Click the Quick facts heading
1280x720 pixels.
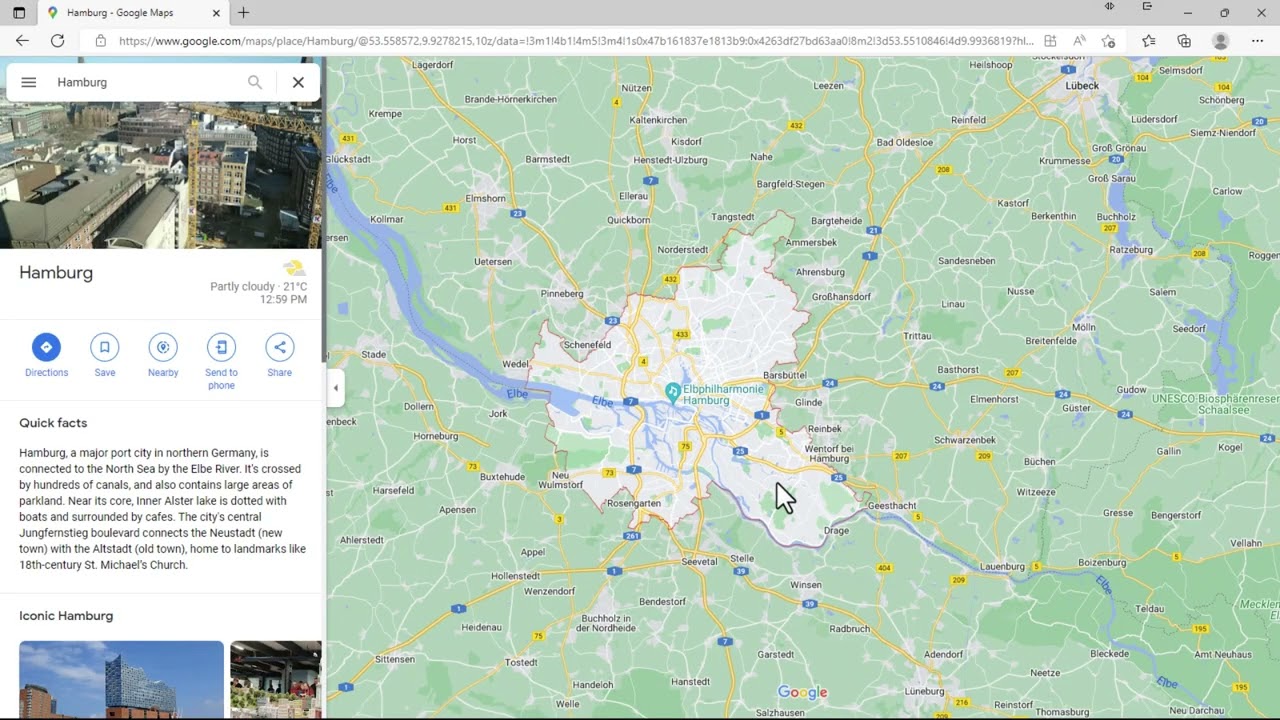point(53,423)
